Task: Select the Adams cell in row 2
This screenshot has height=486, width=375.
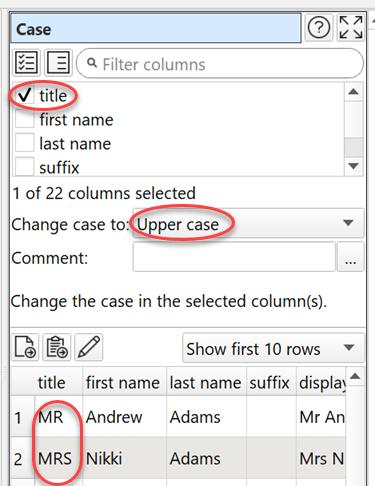Action: 206,458
